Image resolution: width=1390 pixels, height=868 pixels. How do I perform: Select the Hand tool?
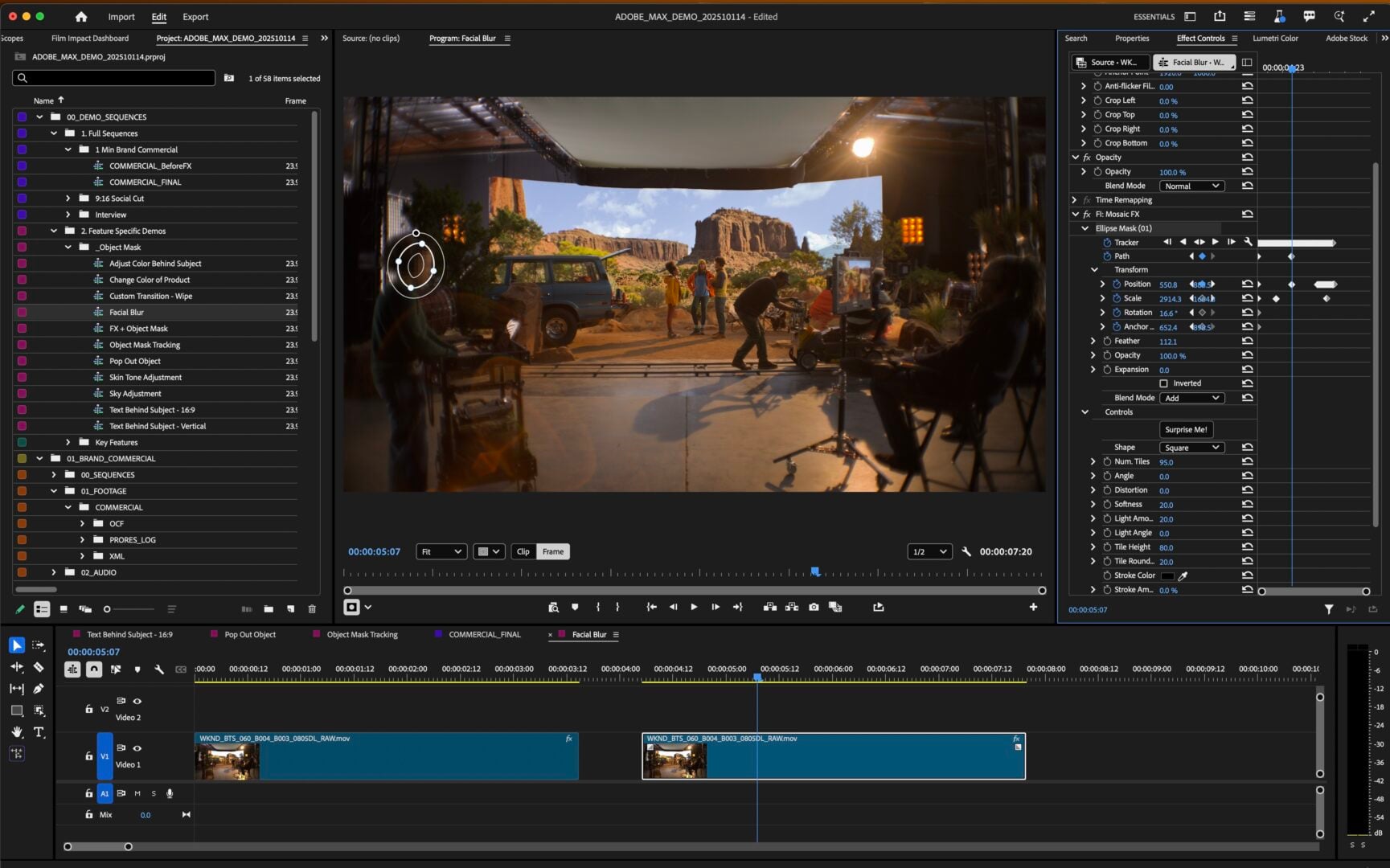tap(16, 732)
